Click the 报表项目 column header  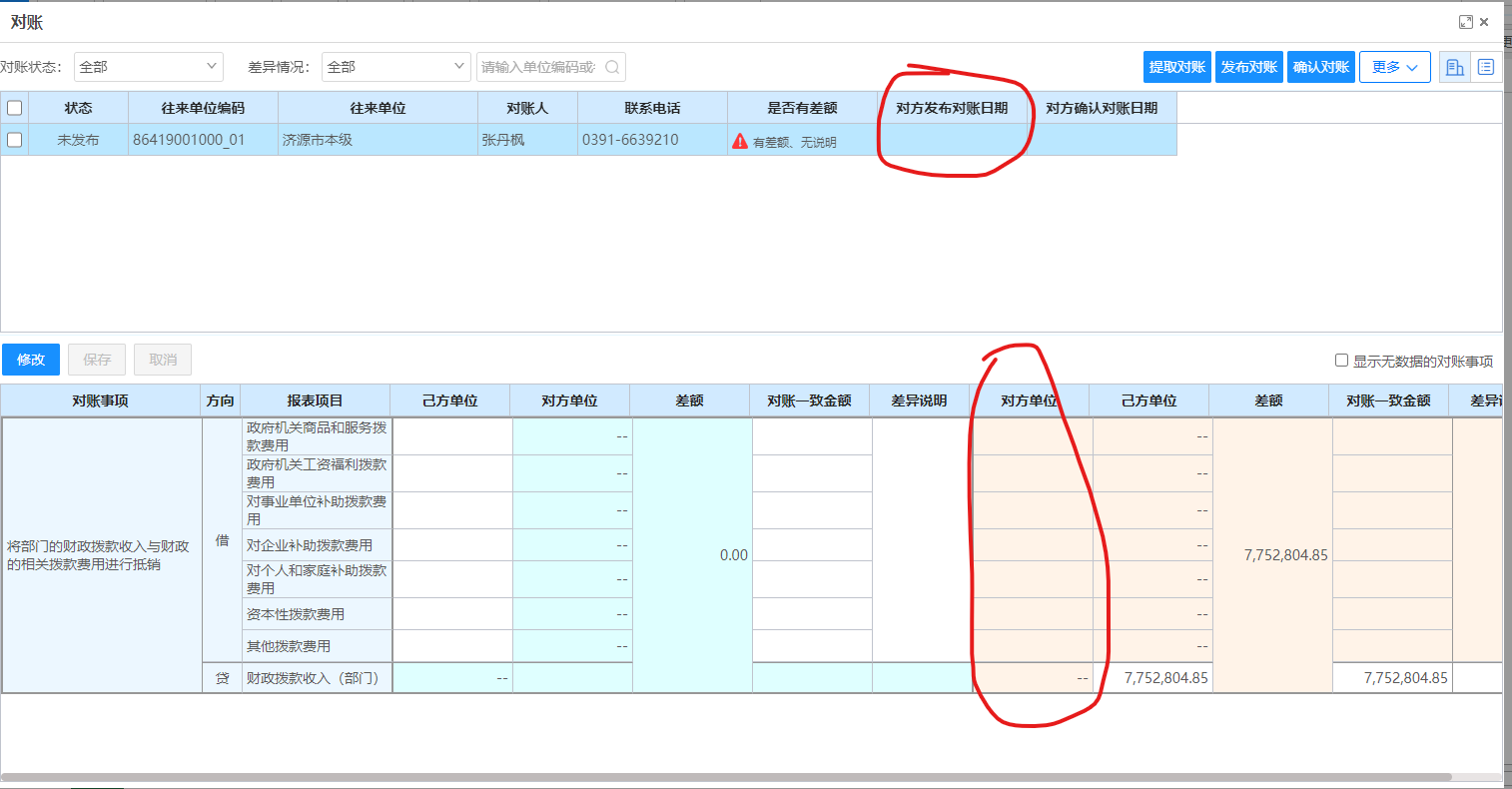coord(316,400)
